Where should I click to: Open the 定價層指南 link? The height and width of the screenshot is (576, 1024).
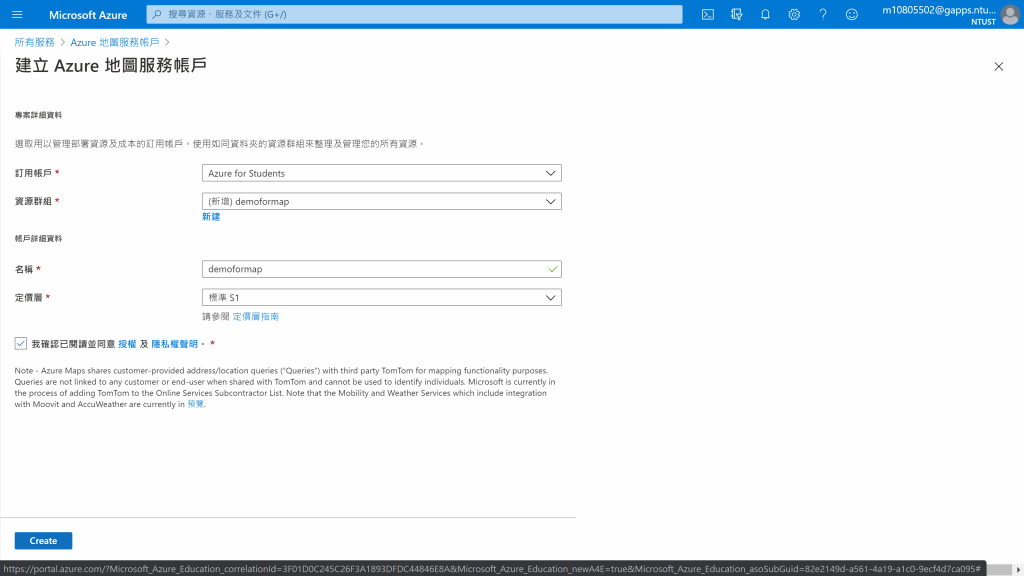pyautogui.click(x=255, y=317)
